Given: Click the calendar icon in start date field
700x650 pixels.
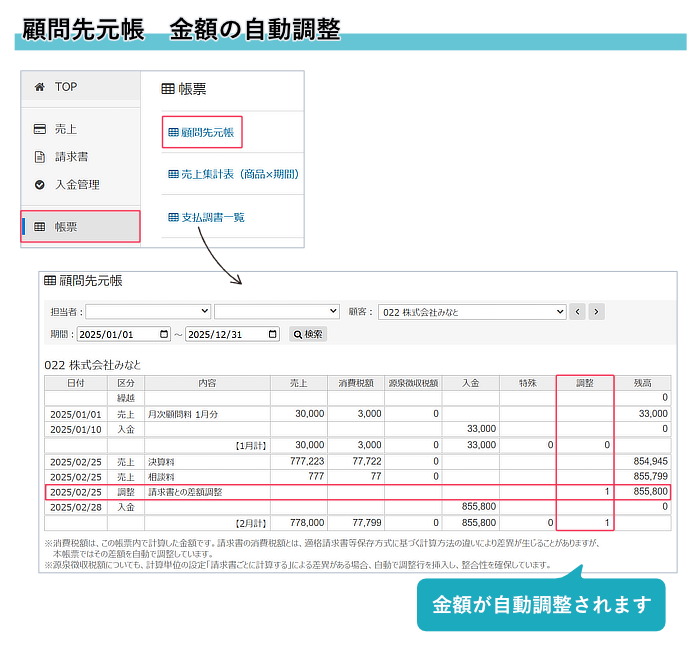Looking at the screenshot, I should pyautogui.click(x=162, y=334).
